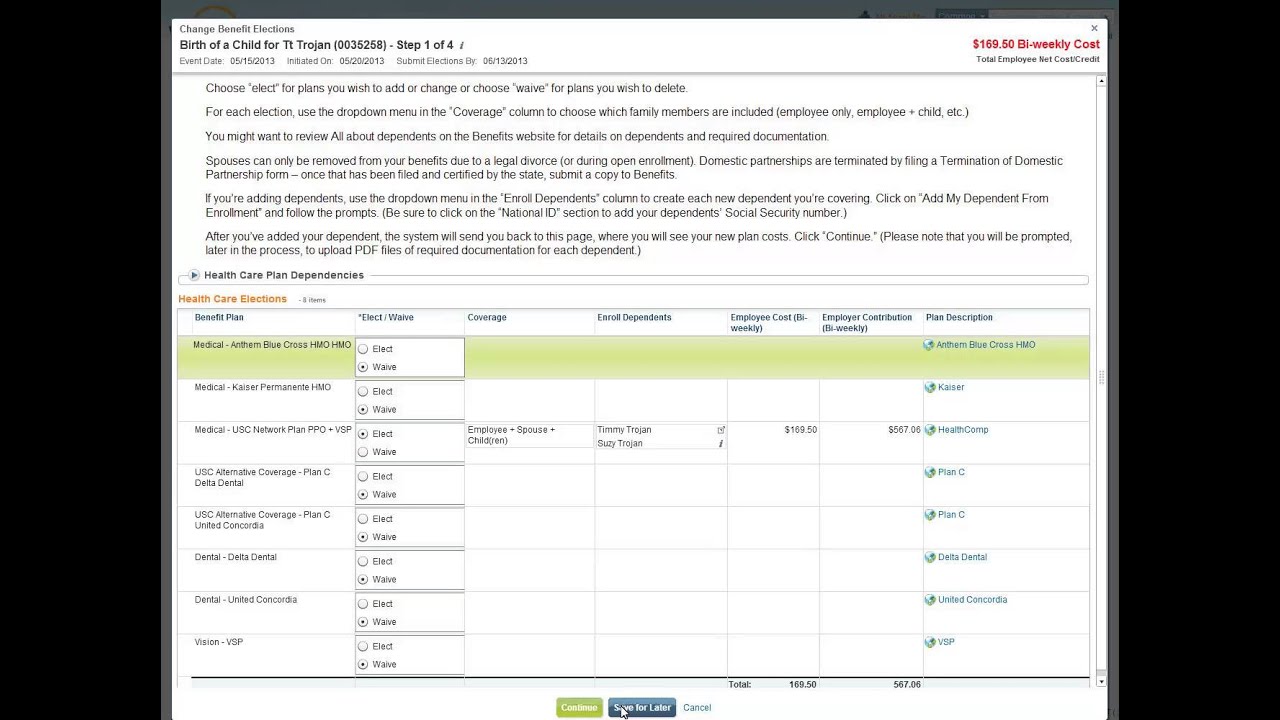This screenshot has height=720, width=1280.
Task: Click the globe icon beside United Concordia
Action: click(x=930, y=600)
